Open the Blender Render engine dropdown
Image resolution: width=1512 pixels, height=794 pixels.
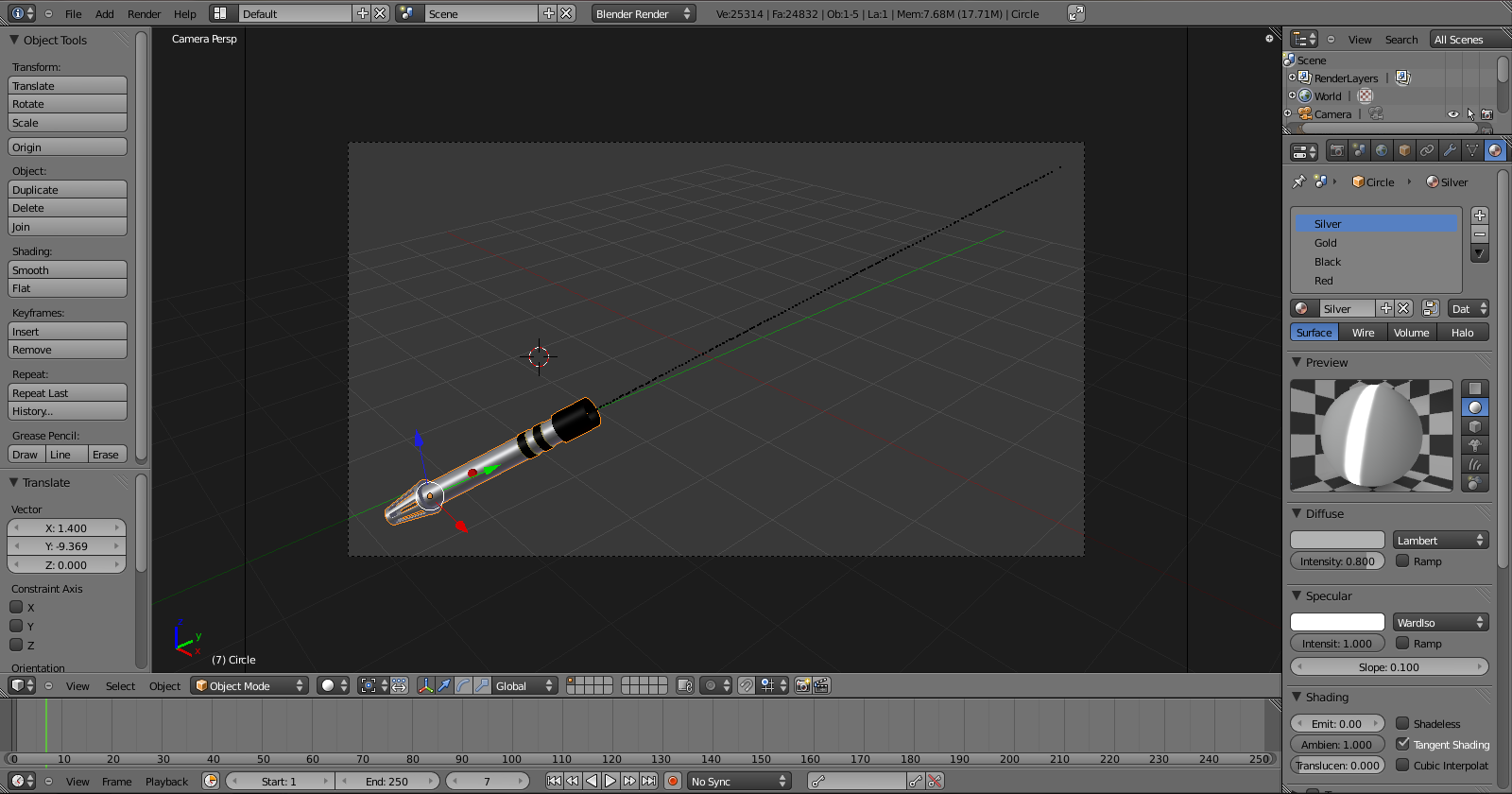point(644,13)
